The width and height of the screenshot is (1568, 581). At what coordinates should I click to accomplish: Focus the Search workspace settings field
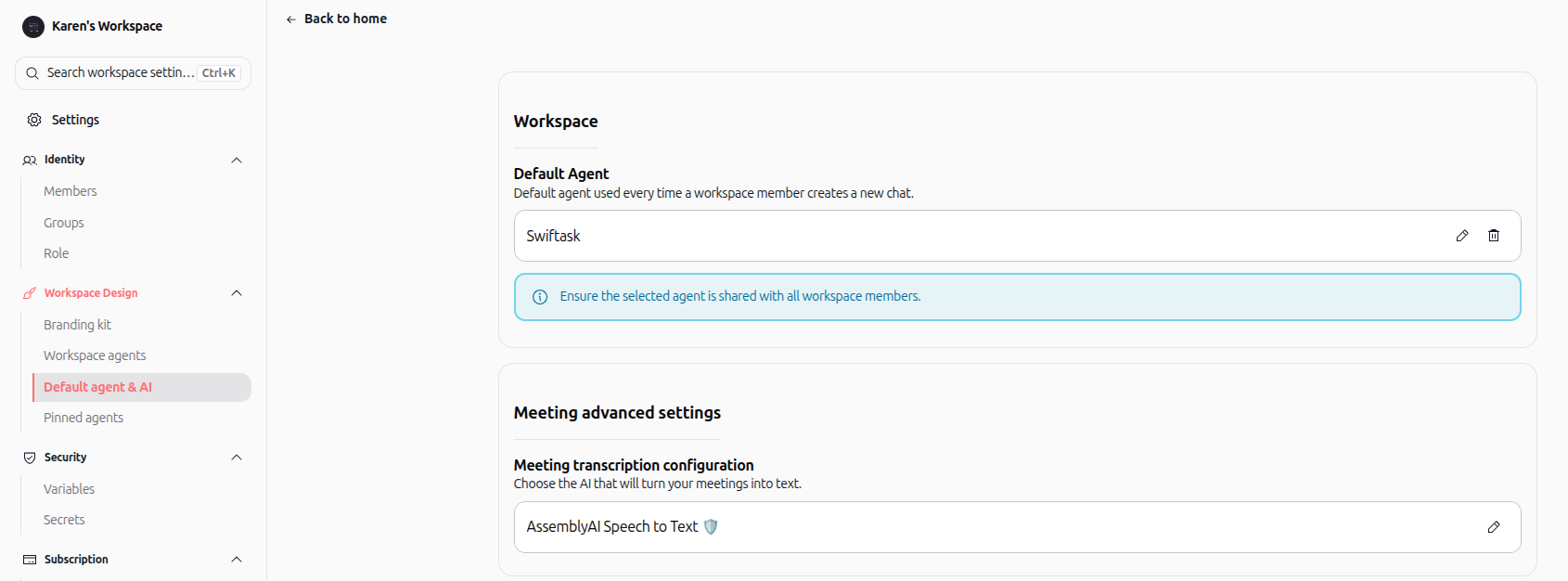pyautogui.click(x=133, y=73)
